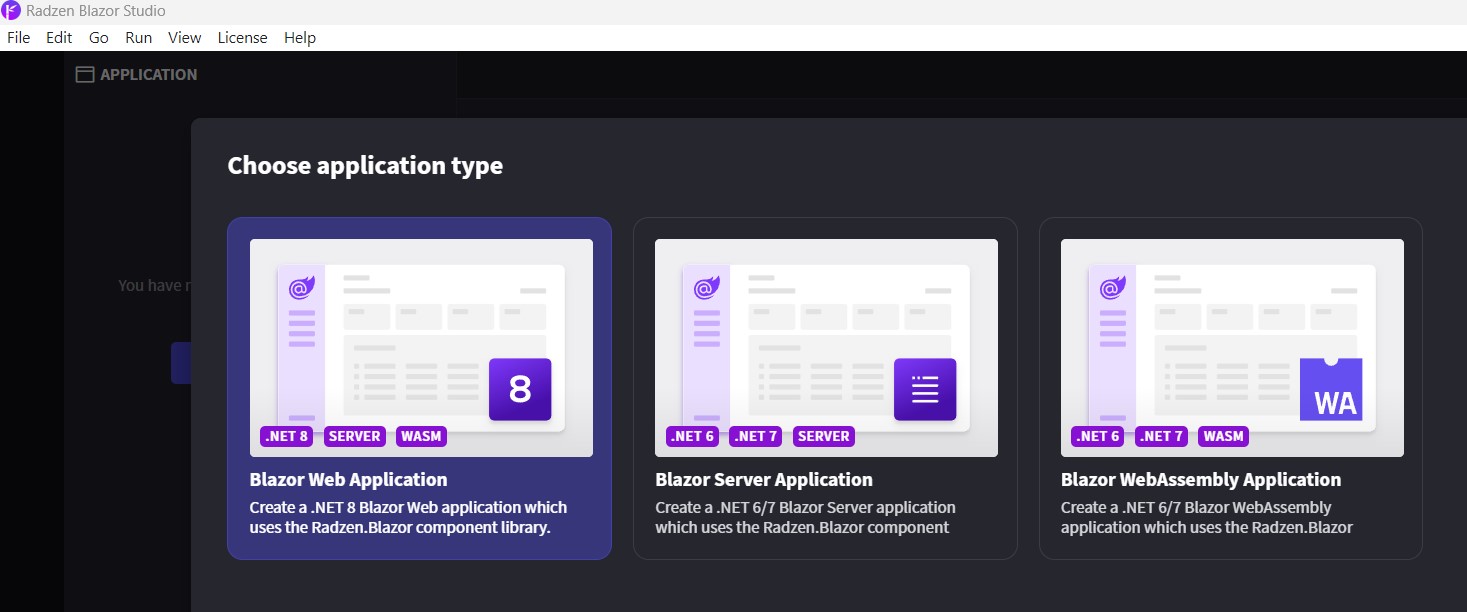Click the Blazor logo in Server Application preview
1467x612 pixels.
pos(707,288)
